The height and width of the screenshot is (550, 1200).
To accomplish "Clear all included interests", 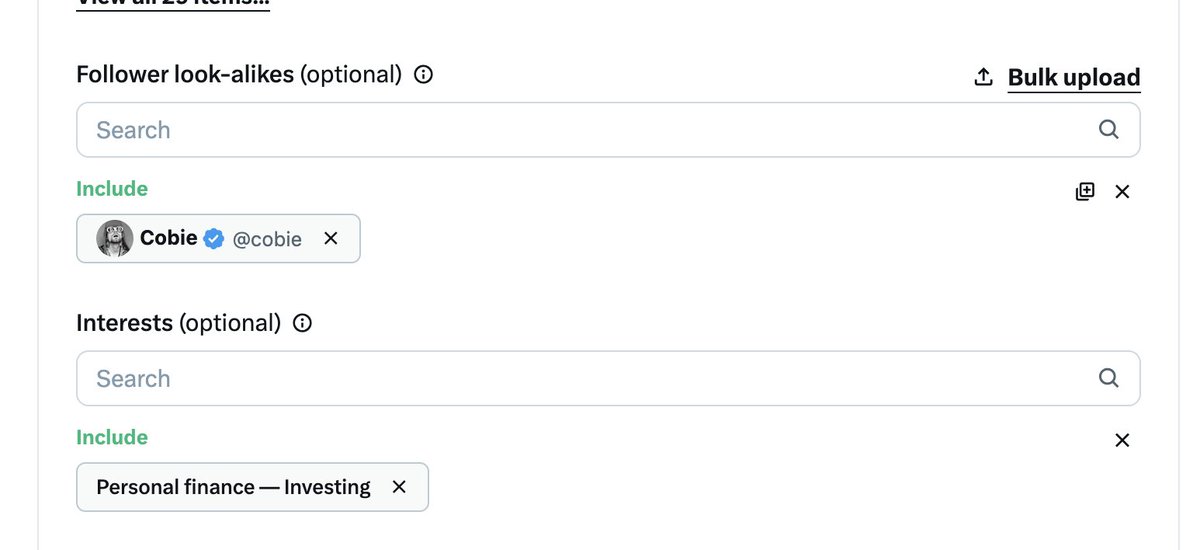I will 1122,440.
